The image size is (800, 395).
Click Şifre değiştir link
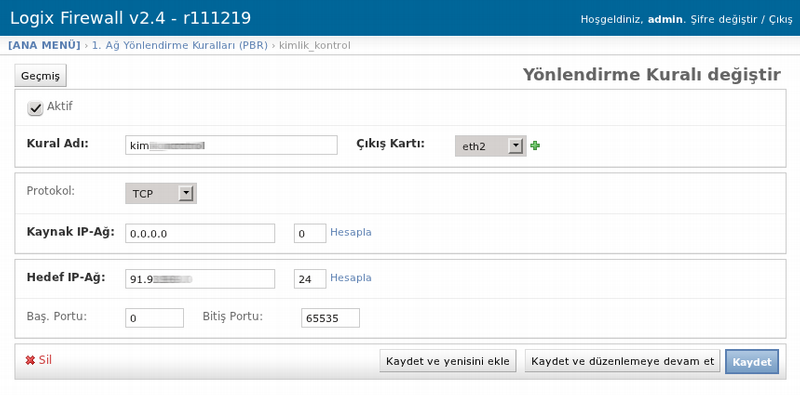tap(723, 19)
